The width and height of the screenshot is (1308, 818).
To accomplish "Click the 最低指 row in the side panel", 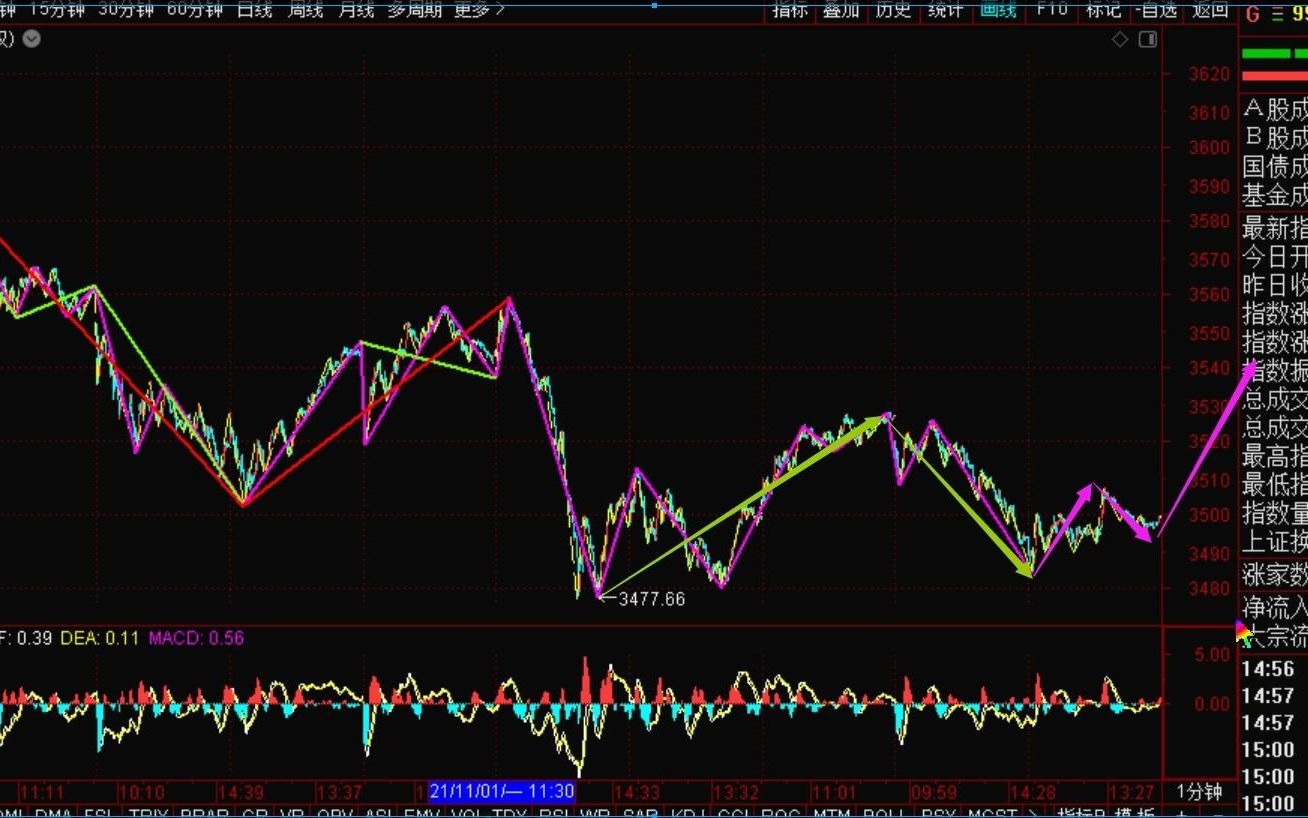I will [1274, 486].
